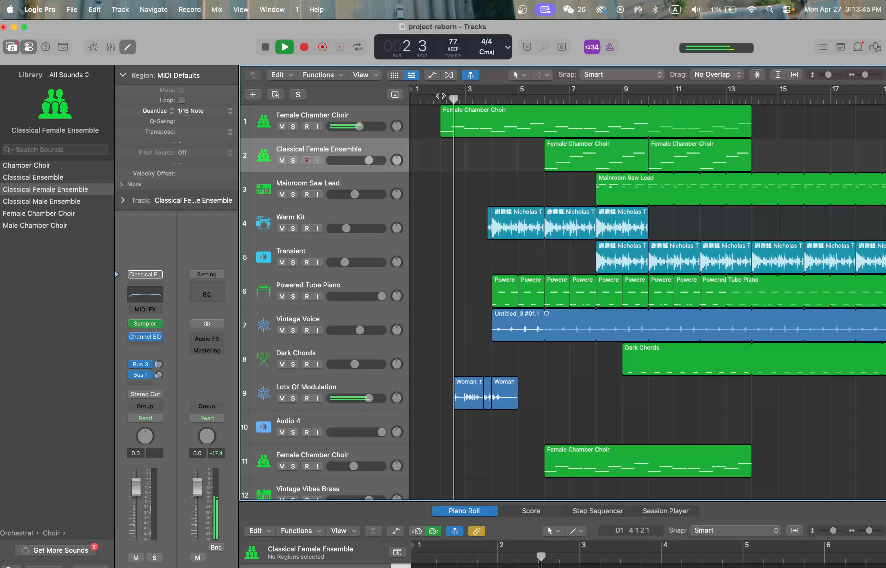Screen dimensions: 886x568
Task: Open the Drag No Overlap dropdown
Action: (717, 75)
